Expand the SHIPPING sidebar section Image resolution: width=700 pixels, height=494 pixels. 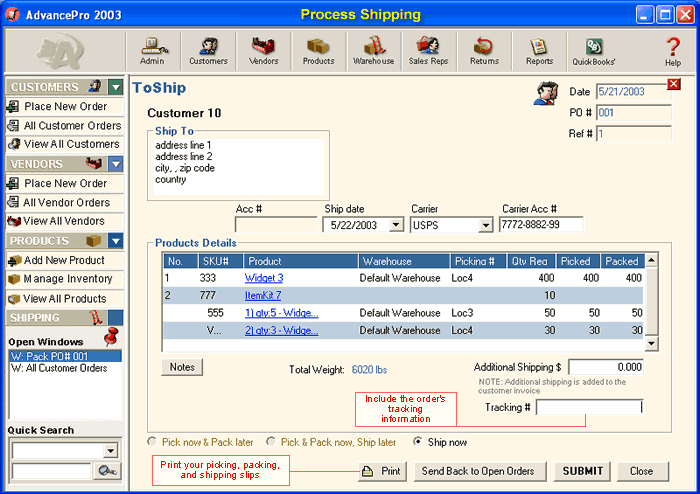(116, 318)
